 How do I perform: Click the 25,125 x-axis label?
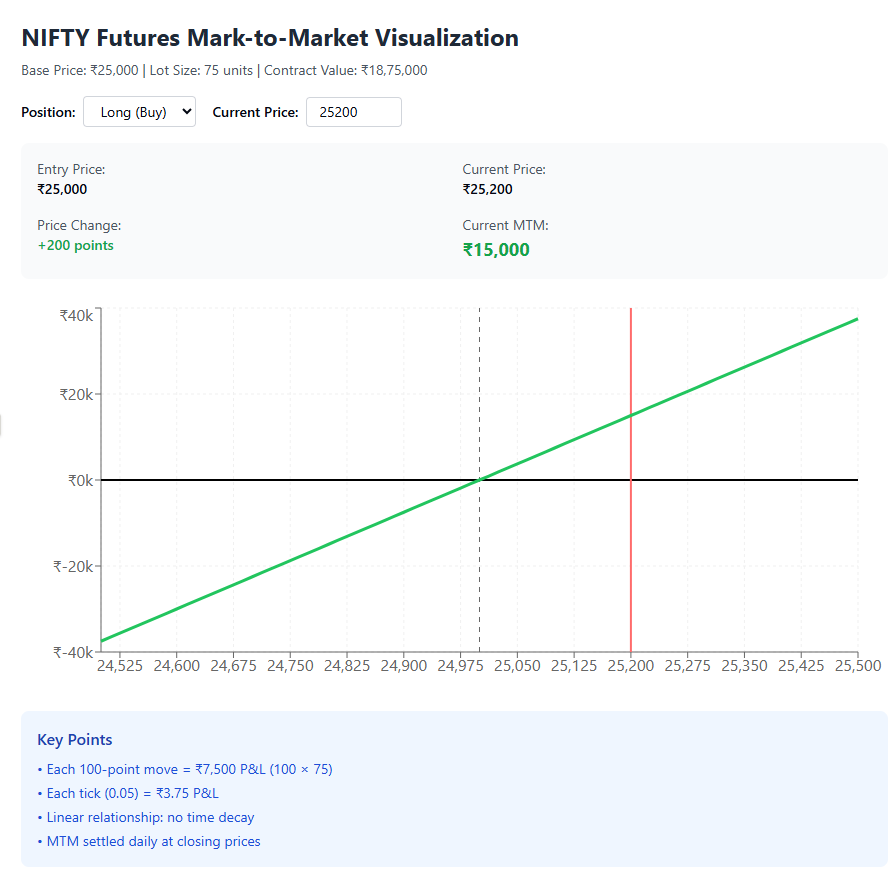click(574, 666)
